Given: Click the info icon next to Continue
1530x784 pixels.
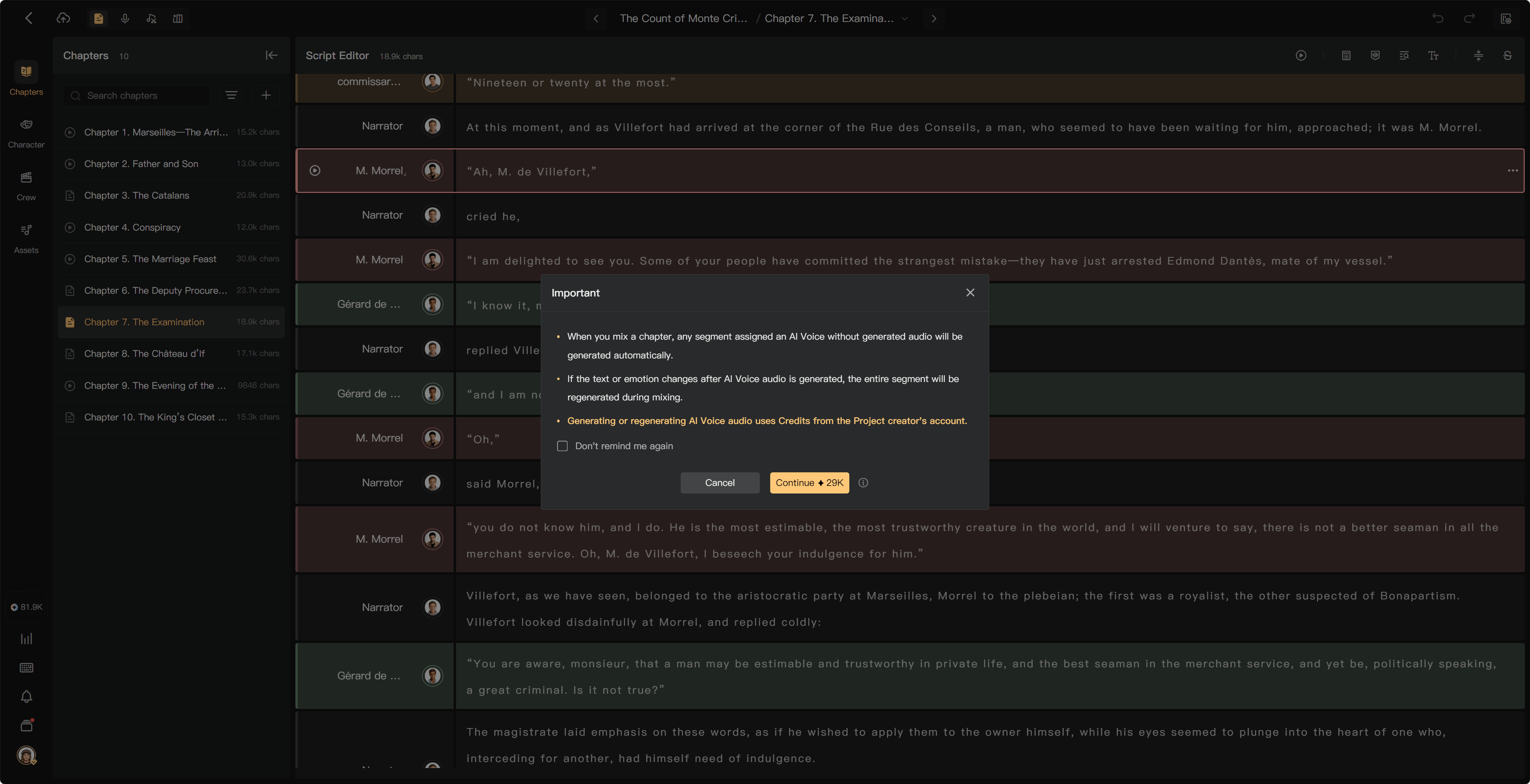Looking at the screenshot, I should click(x=863, y=483).
